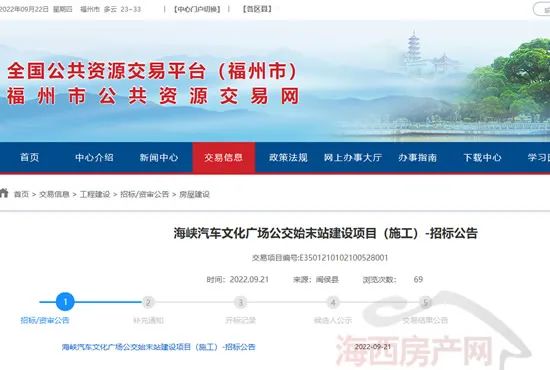
Task: Click the 中心门户切换 link at top
Action: point(197,9)
